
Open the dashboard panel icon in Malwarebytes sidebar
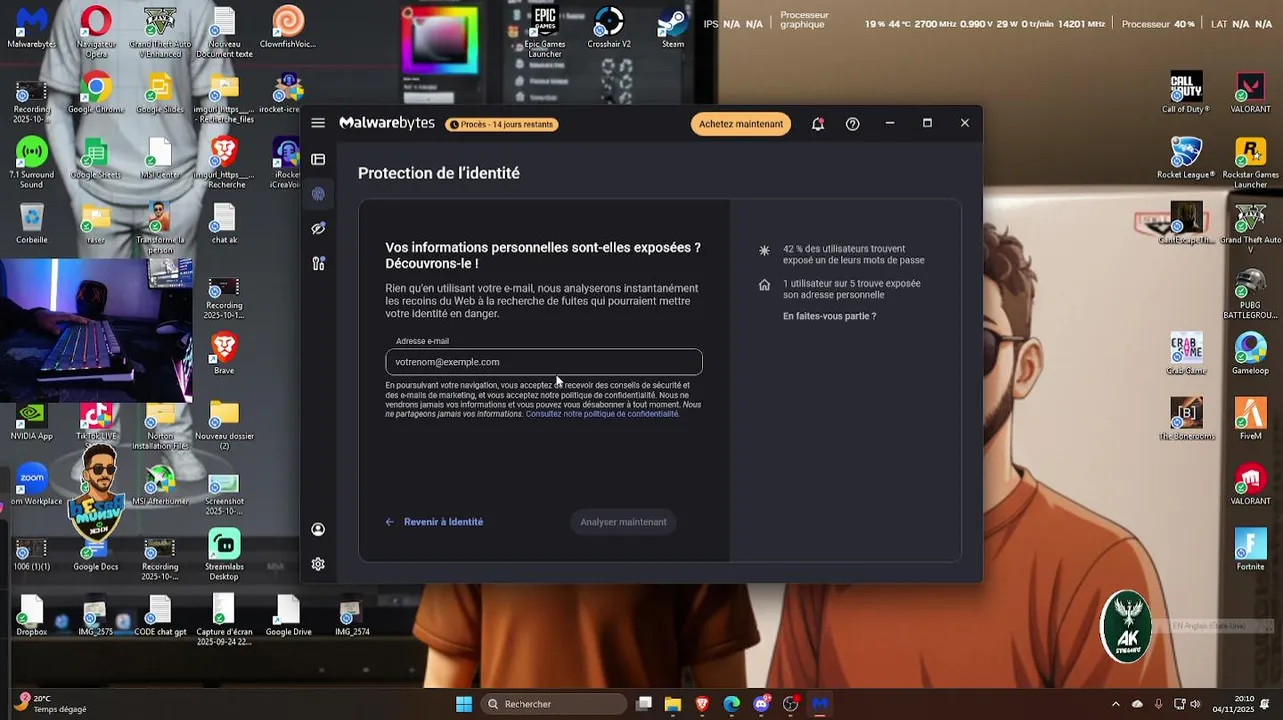click(x=318, y=159)
